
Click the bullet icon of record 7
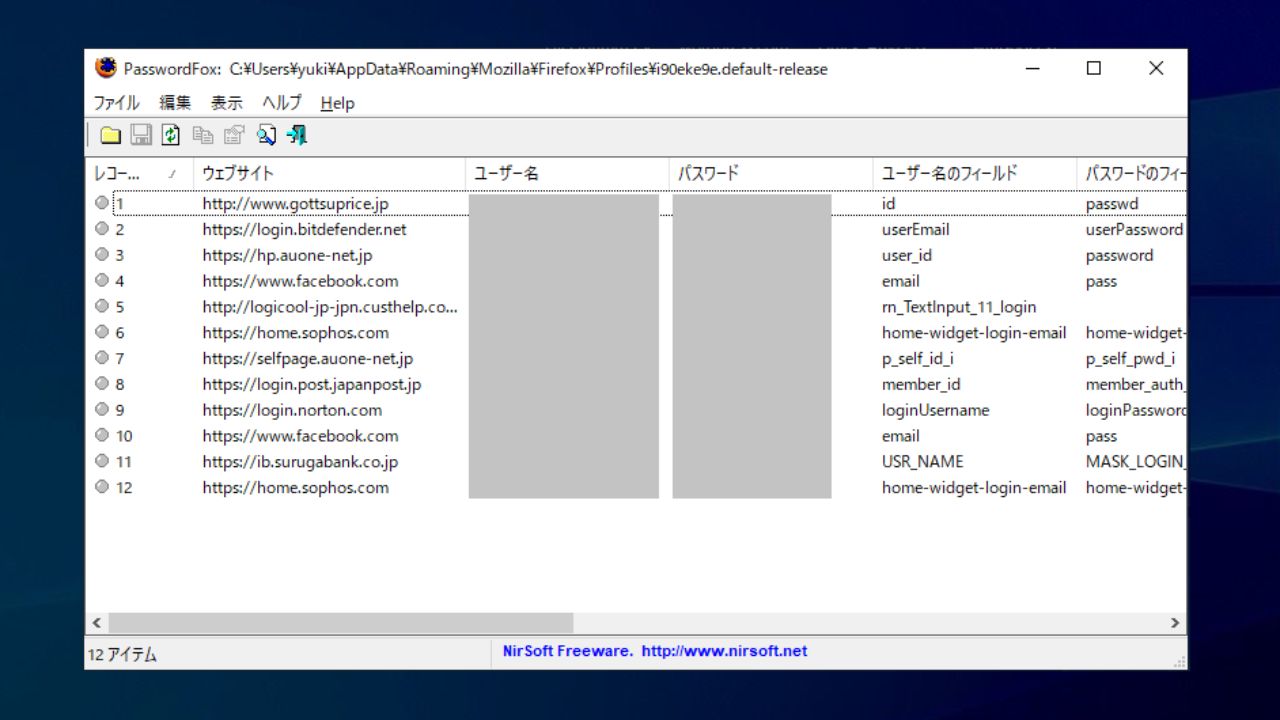102,358
